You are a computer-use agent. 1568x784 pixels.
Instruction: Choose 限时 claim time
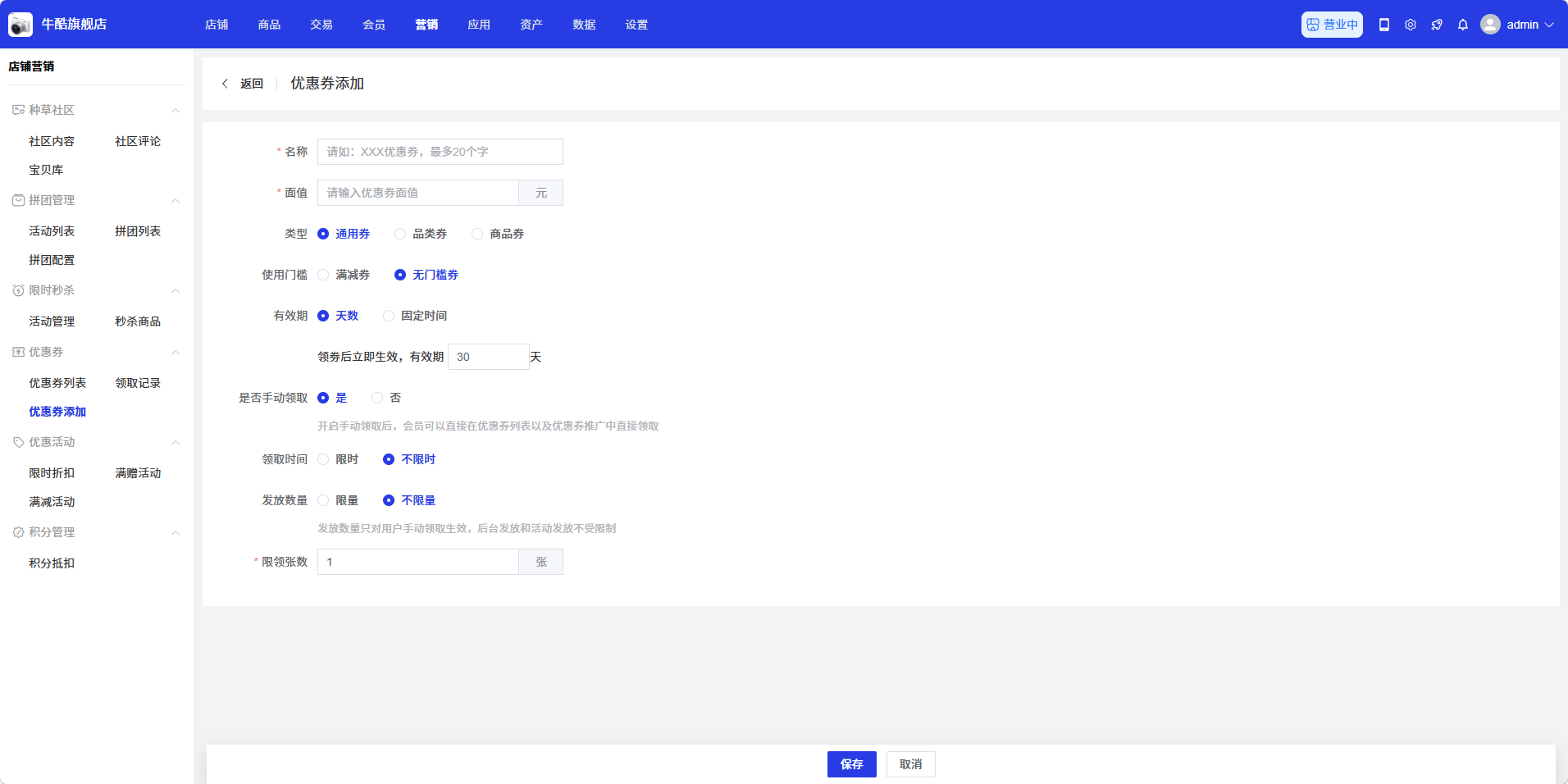[x=338, y=459]
